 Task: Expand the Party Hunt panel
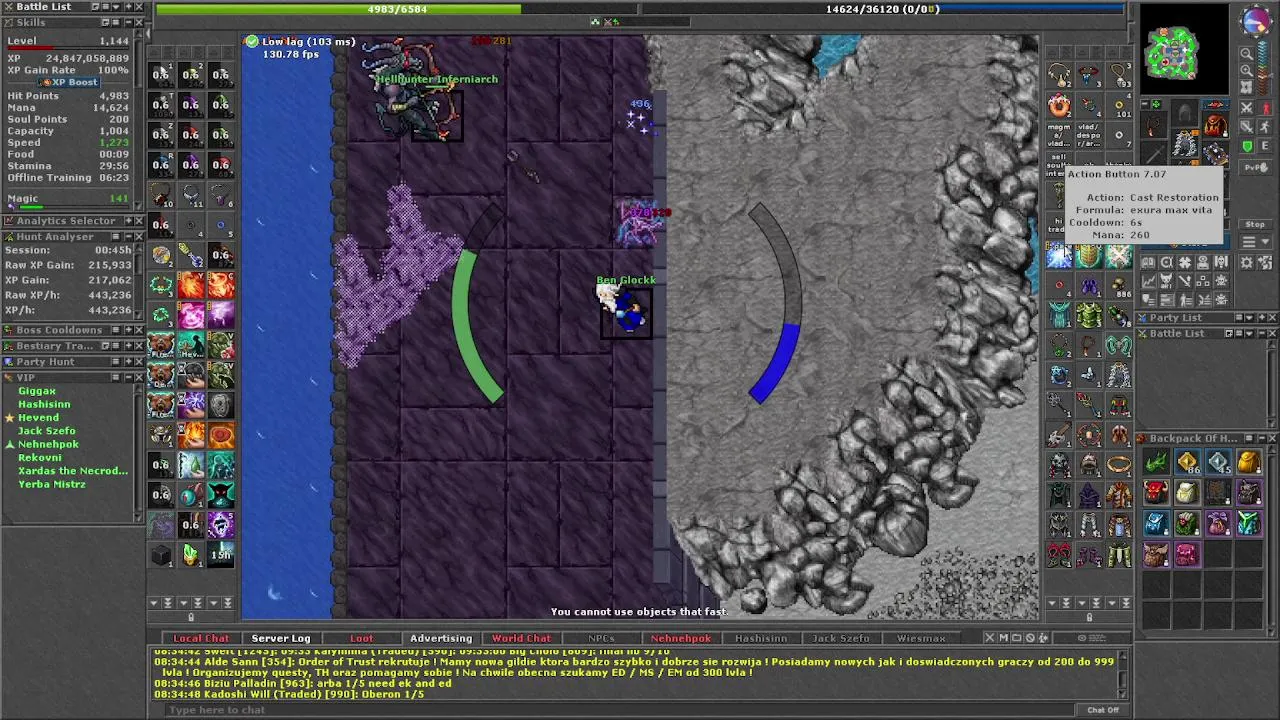point(129,362)
